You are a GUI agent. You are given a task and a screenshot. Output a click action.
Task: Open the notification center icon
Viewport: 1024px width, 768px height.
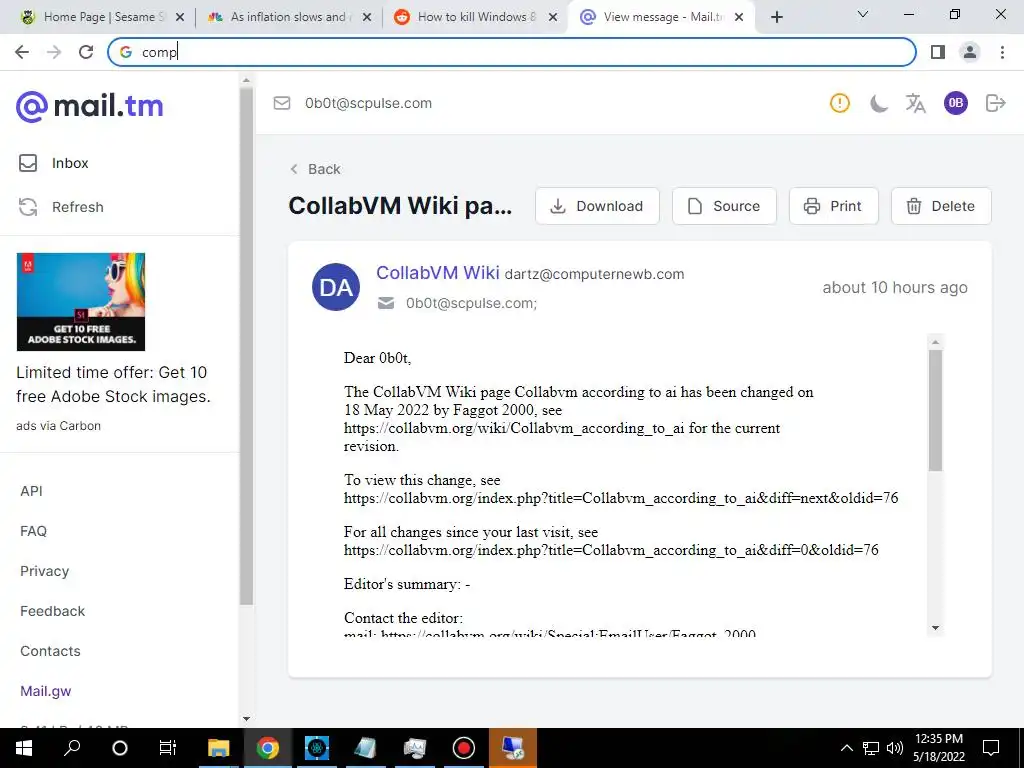tap(991, 748)
